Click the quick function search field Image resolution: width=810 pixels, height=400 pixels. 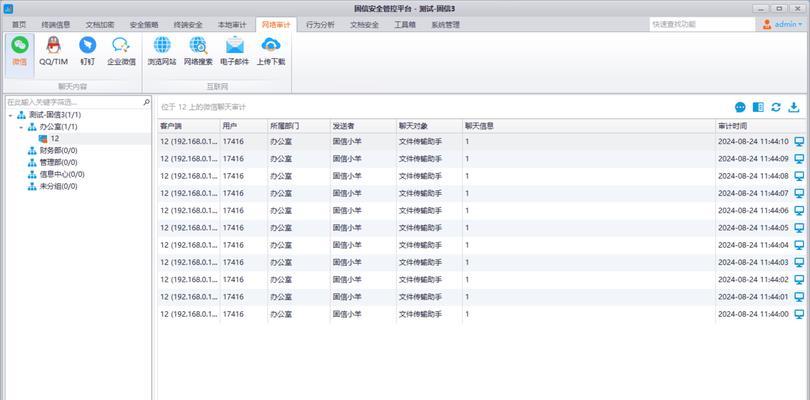tap(702, 24)
